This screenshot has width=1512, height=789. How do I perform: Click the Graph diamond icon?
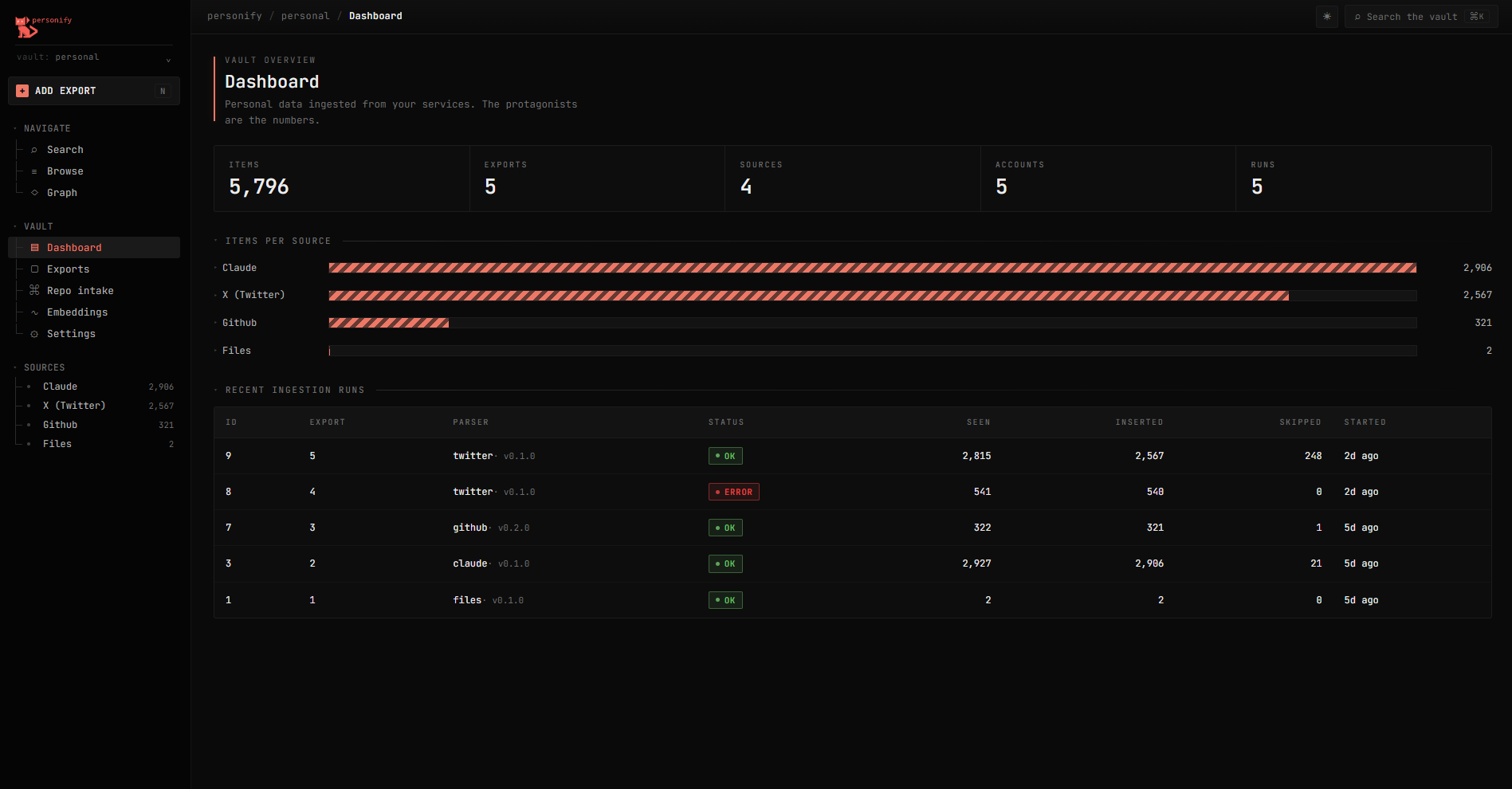tap(34, 193)
